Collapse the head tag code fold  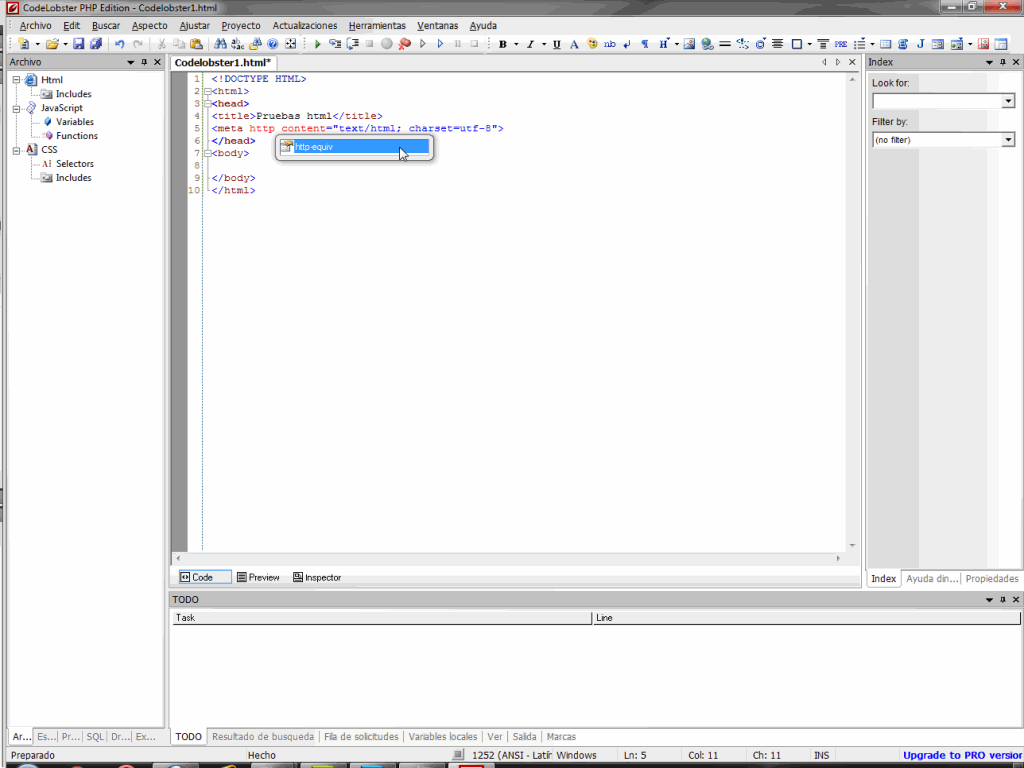click(x=206, y=104)
